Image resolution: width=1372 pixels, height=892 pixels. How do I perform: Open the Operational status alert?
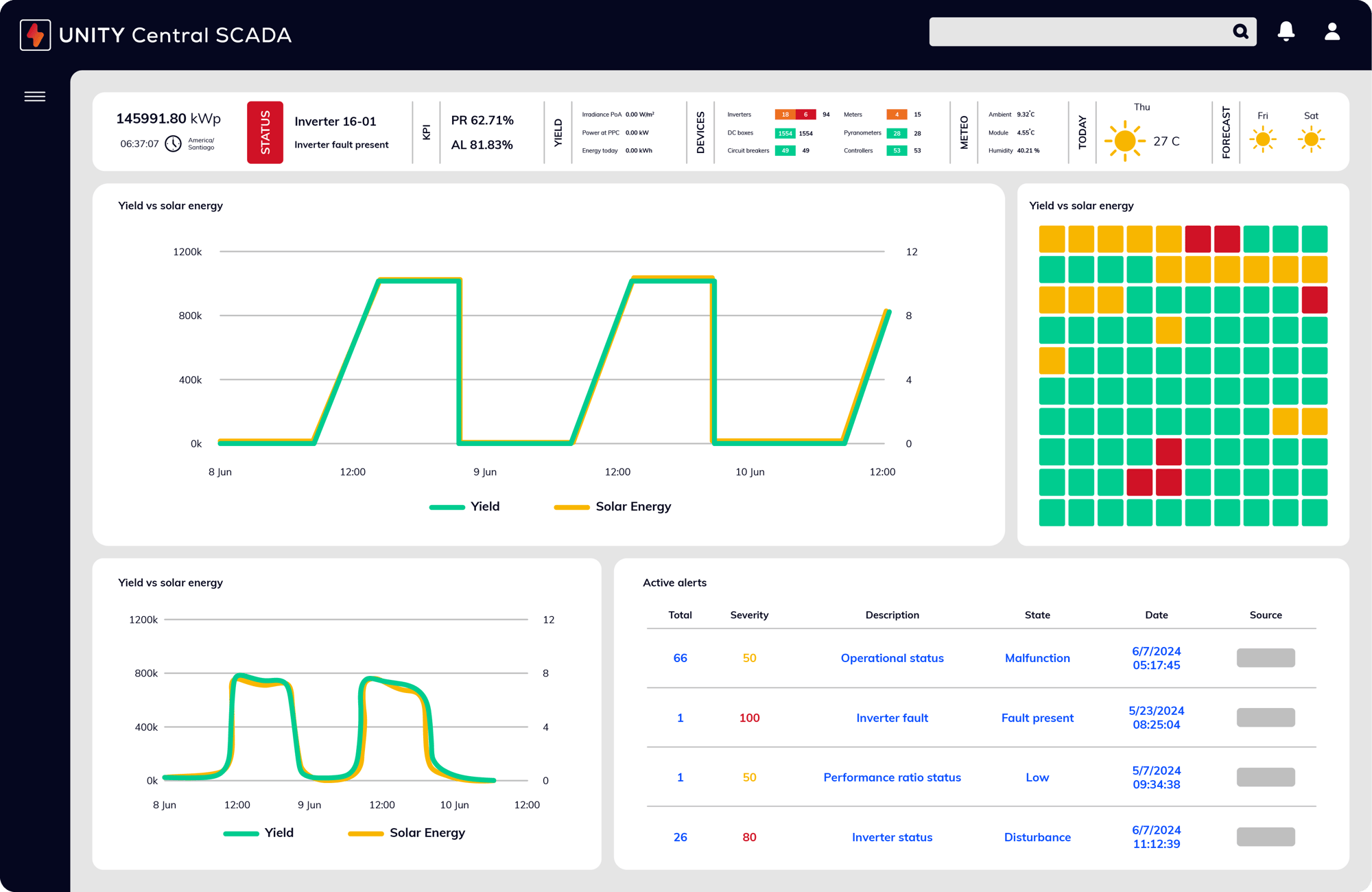(x=892, y=658)
